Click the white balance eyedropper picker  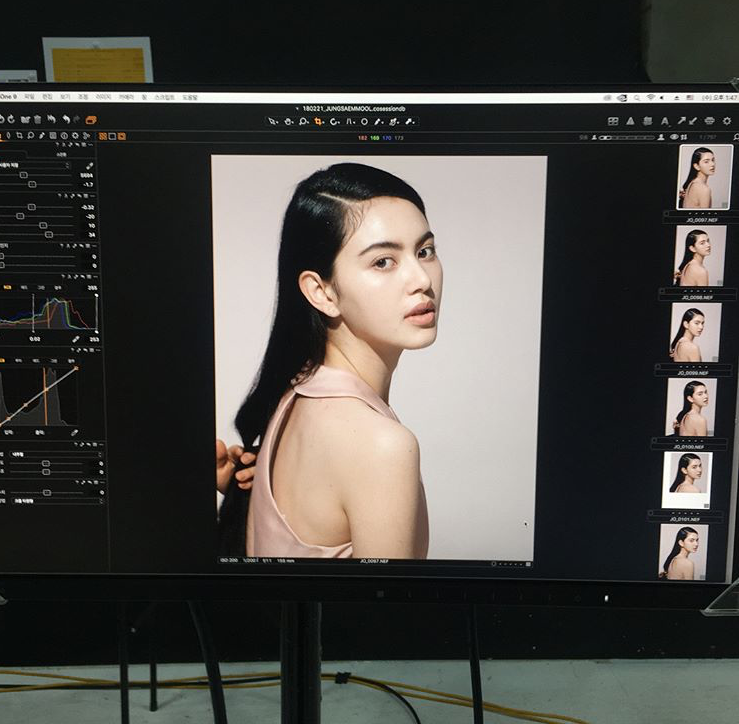(x=89, y=165)
